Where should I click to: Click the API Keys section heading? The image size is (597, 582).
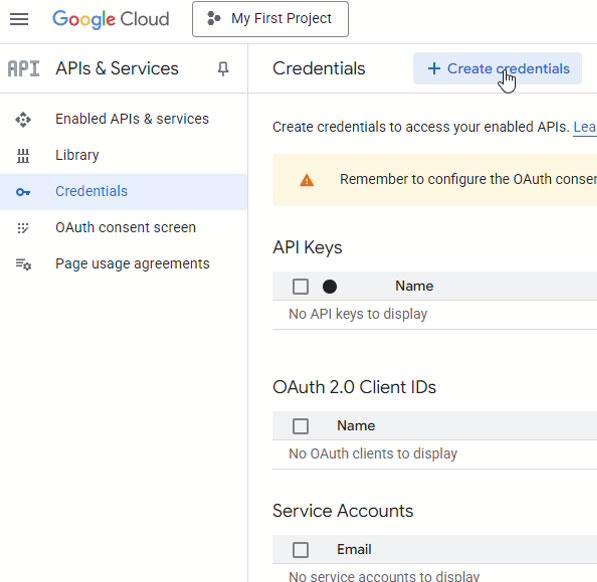(x=308, y=248)
